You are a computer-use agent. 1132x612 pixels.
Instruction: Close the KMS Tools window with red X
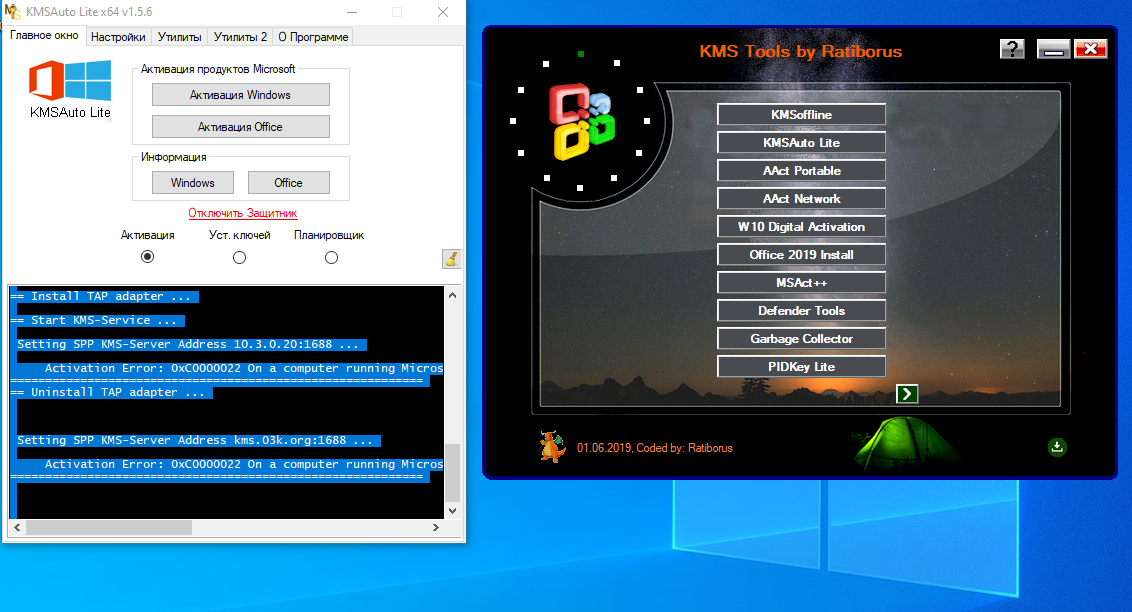pyautogui.click(x=1091, y=48)
